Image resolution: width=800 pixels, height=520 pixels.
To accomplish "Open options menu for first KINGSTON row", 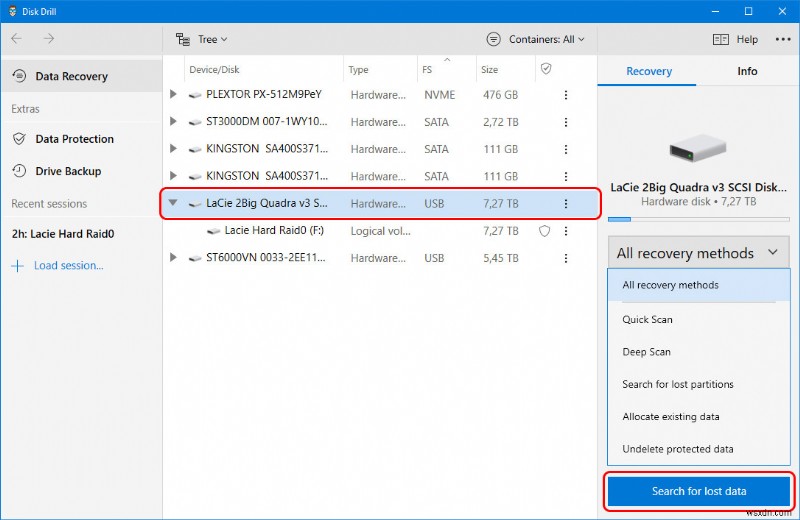I will pyautogui.click(x=566, y=149).
